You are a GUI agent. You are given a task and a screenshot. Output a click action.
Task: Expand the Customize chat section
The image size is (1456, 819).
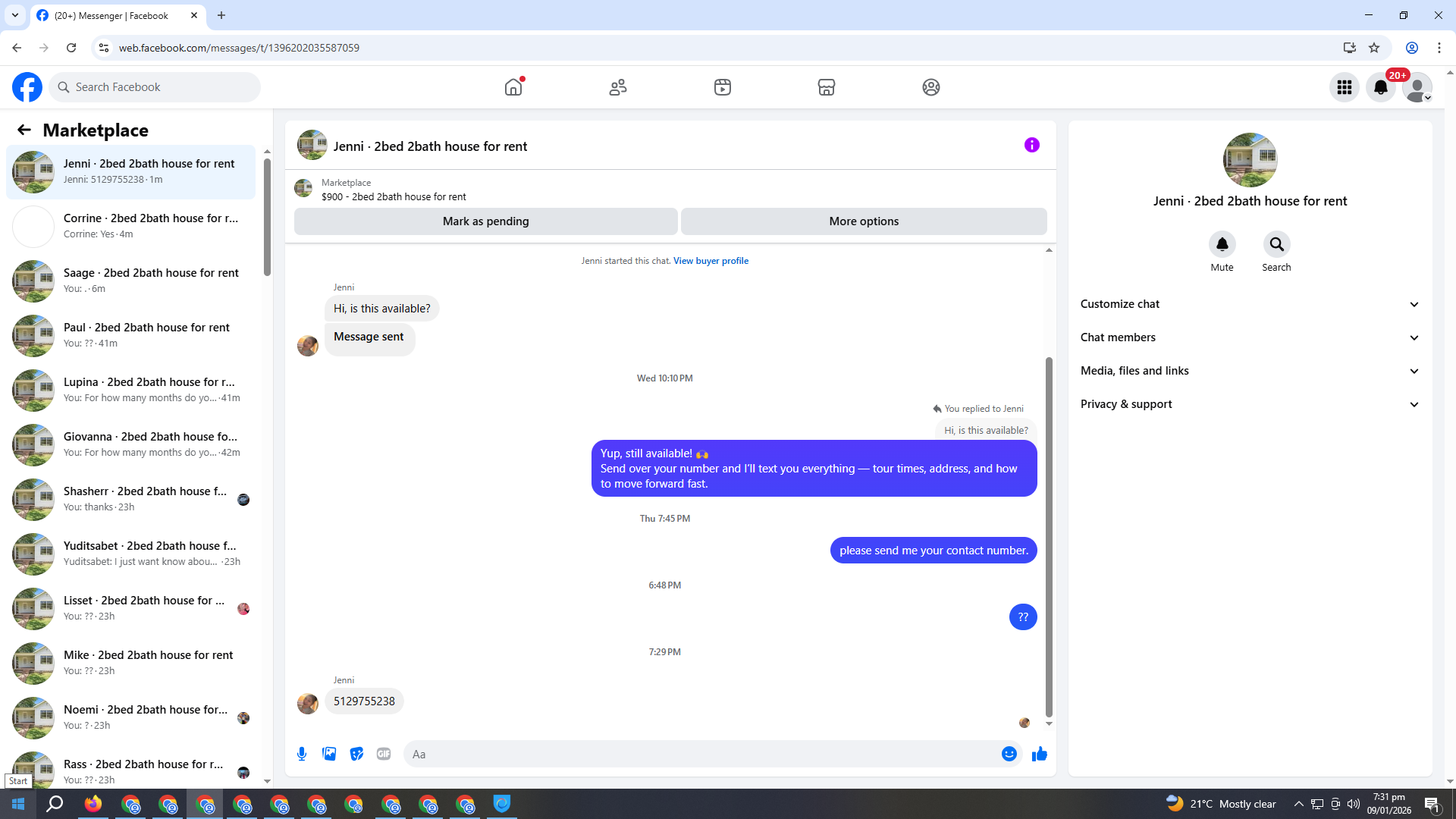1250,304
